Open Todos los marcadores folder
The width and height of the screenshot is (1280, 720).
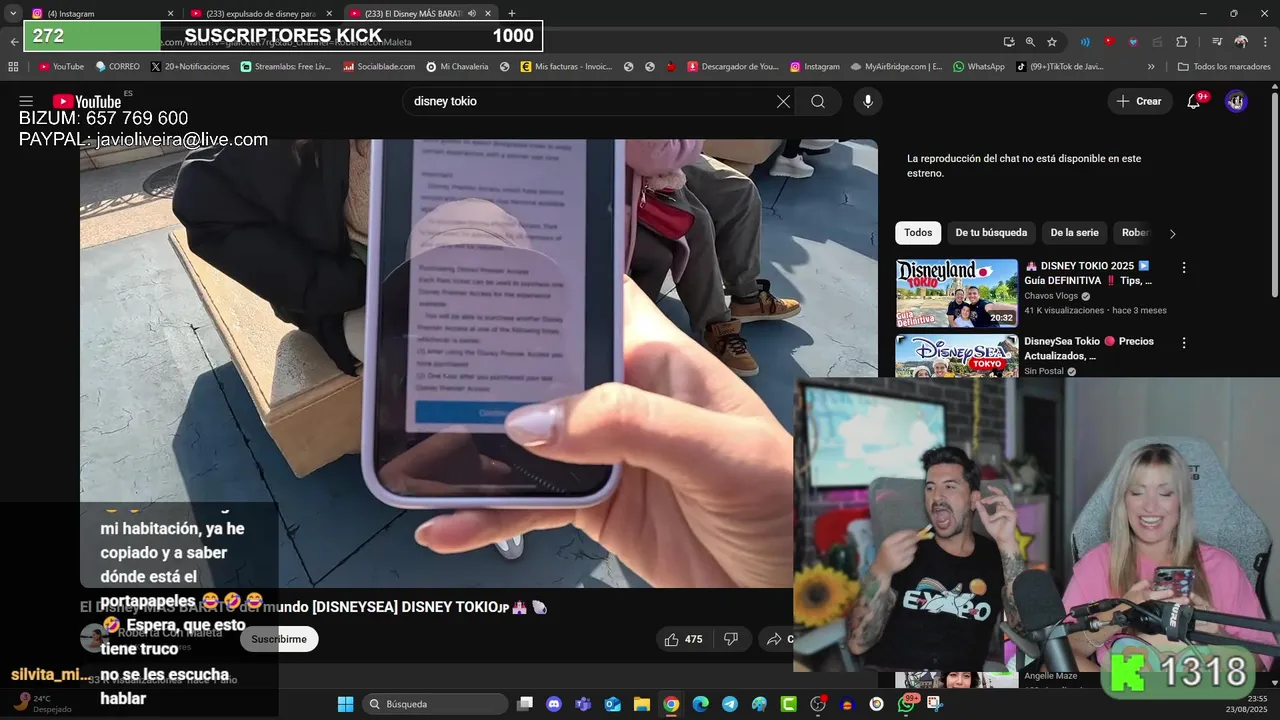pyautogui.click(x=1224, y=66)
